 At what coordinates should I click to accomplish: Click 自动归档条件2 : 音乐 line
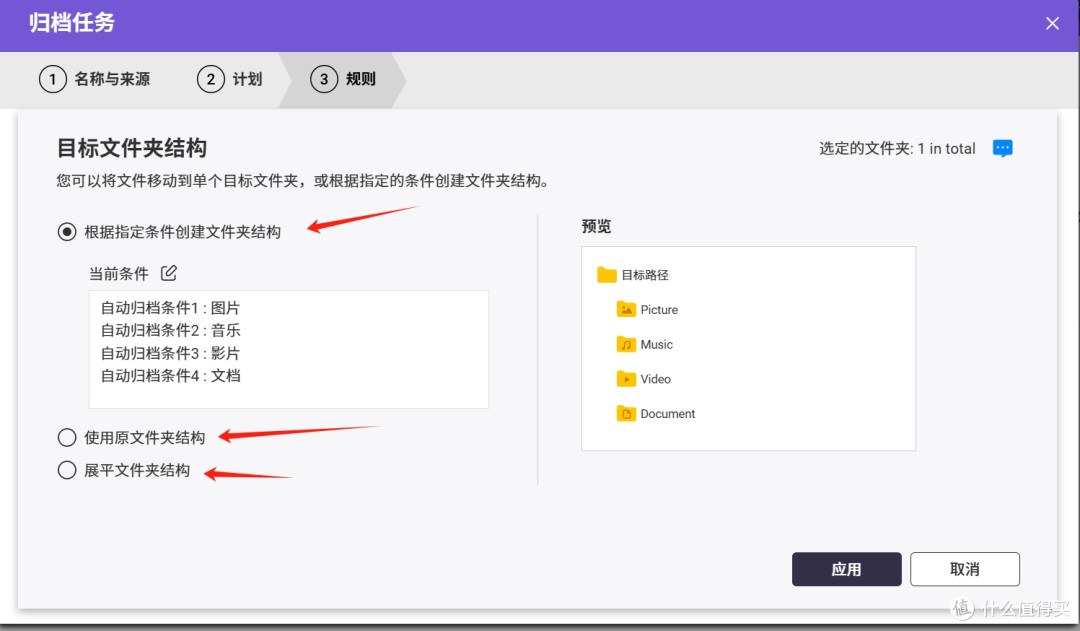(x=170, y=331)
